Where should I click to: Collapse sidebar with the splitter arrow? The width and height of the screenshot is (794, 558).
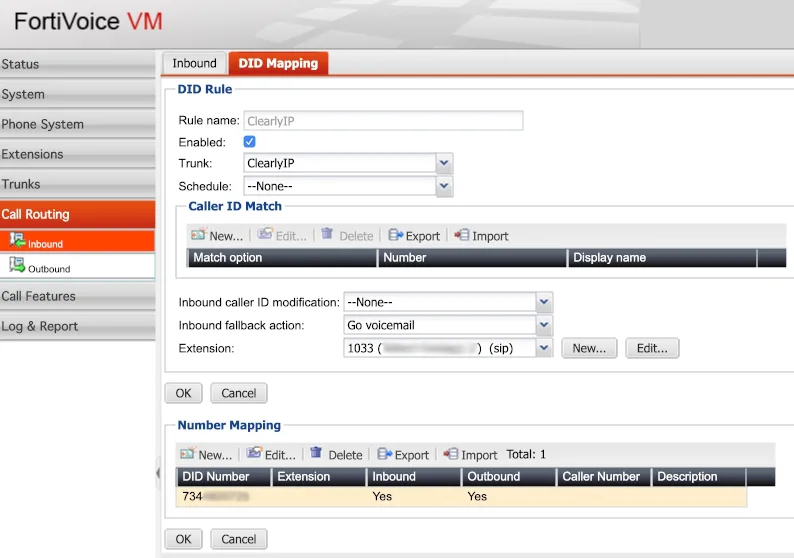point(158,473)
